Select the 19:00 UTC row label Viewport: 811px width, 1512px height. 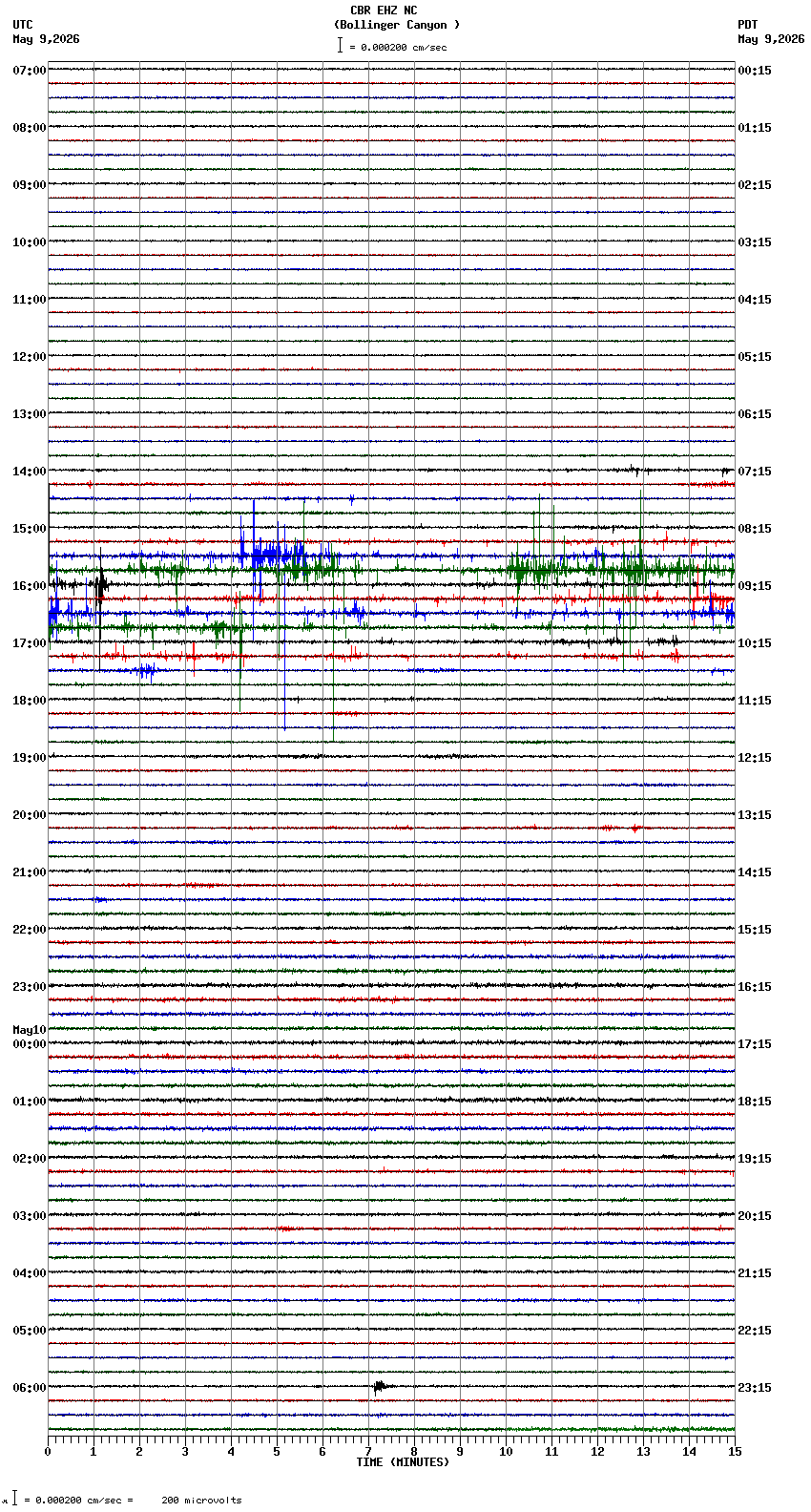click(30, 758)
